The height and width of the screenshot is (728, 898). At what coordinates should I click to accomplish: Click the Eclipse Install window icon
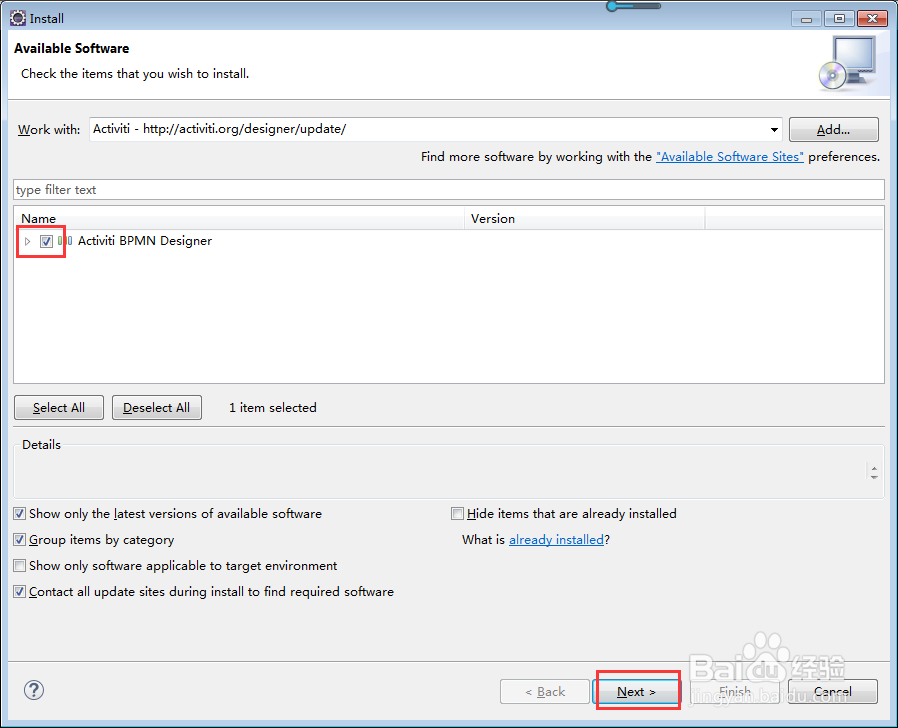pyautogui.click(x=18, y=18)
